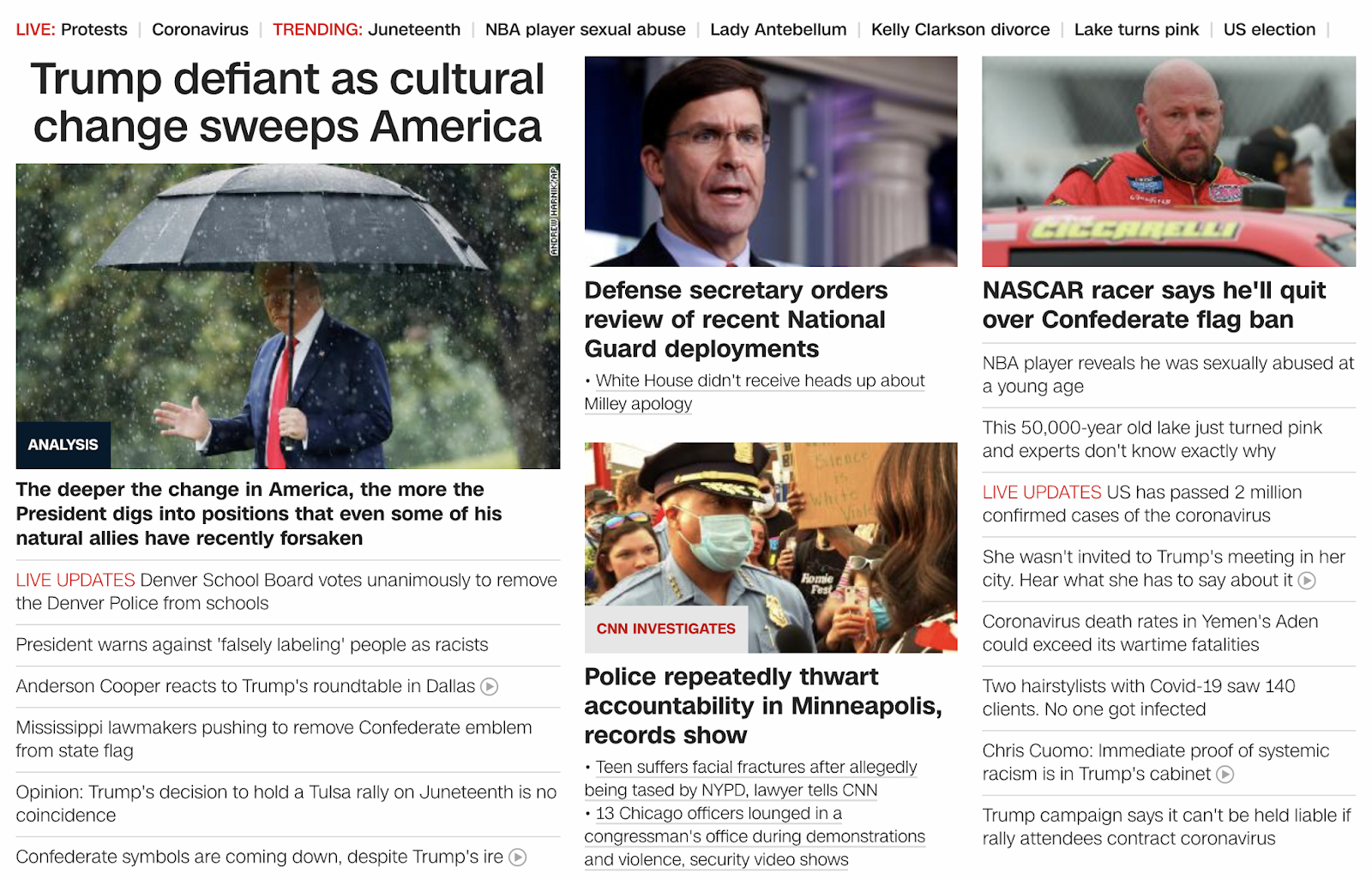Open '50,000-year old lake just turned pink' story
The width and height of the screenshot is (1372, 880).
click(x=1152, y=439)
